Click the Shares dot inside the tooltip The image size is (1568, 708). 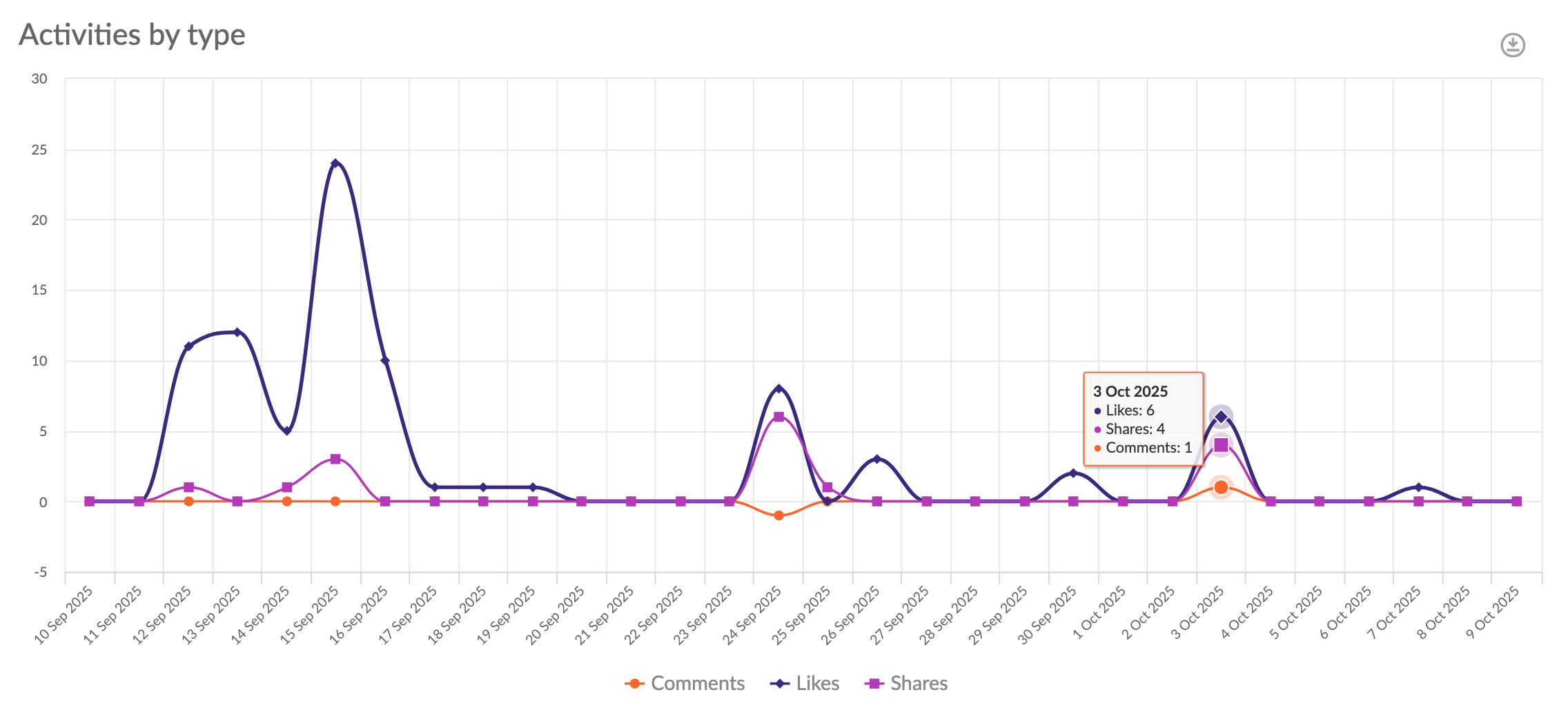click(1097, 429)
